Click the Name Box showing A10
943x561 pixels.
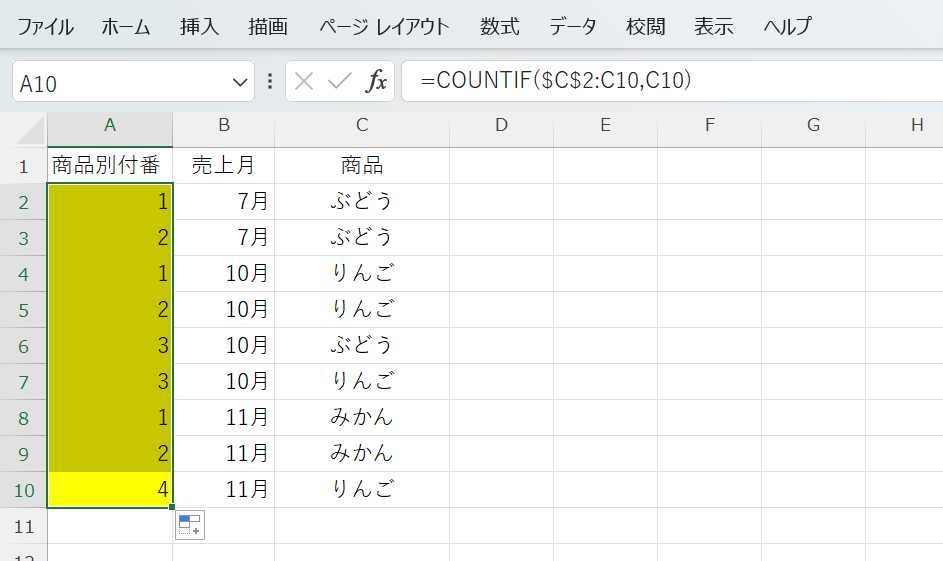(x=120, y=82)
